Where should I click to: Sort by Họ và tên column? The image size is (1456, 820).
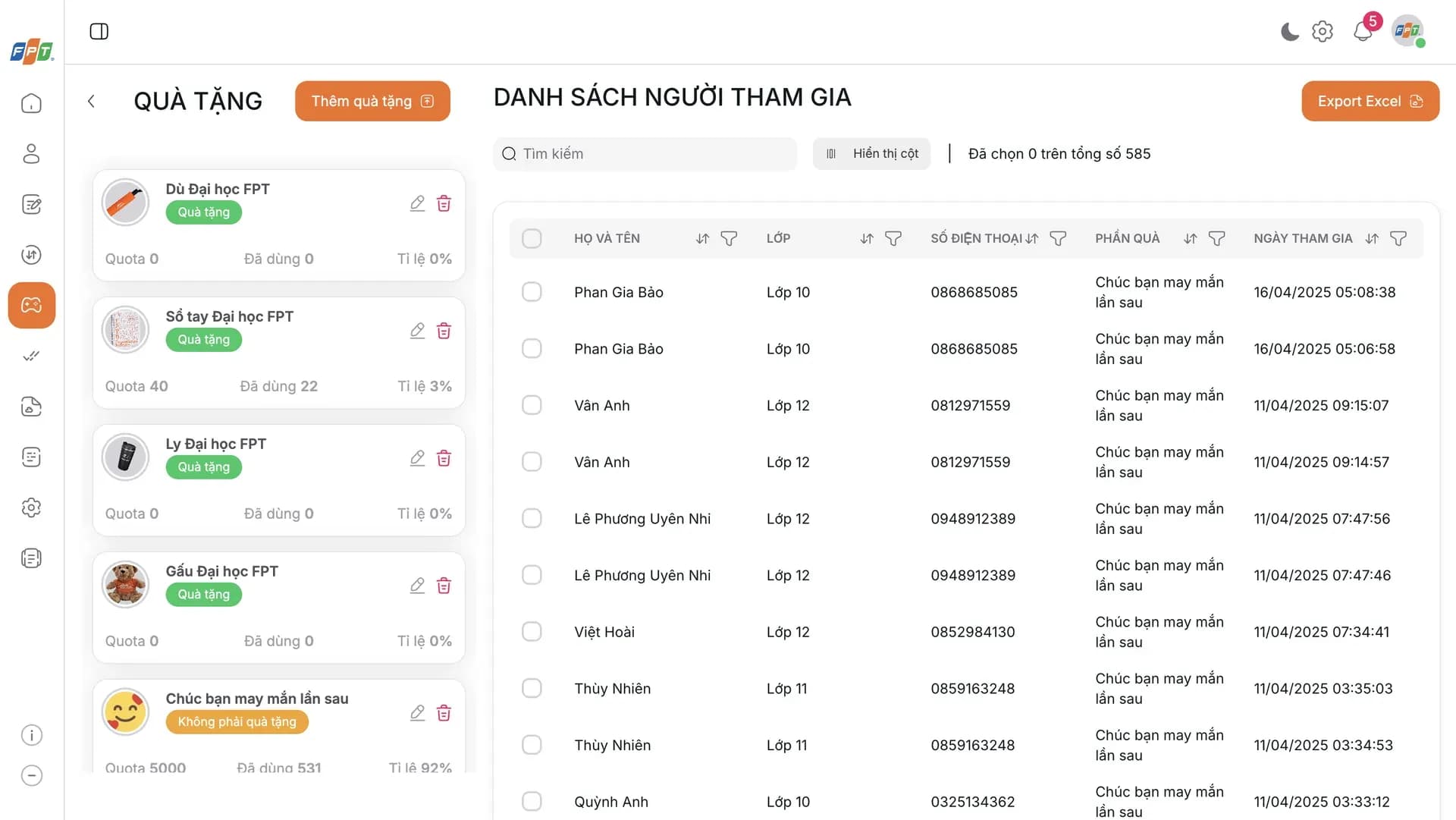pos(703,239)
